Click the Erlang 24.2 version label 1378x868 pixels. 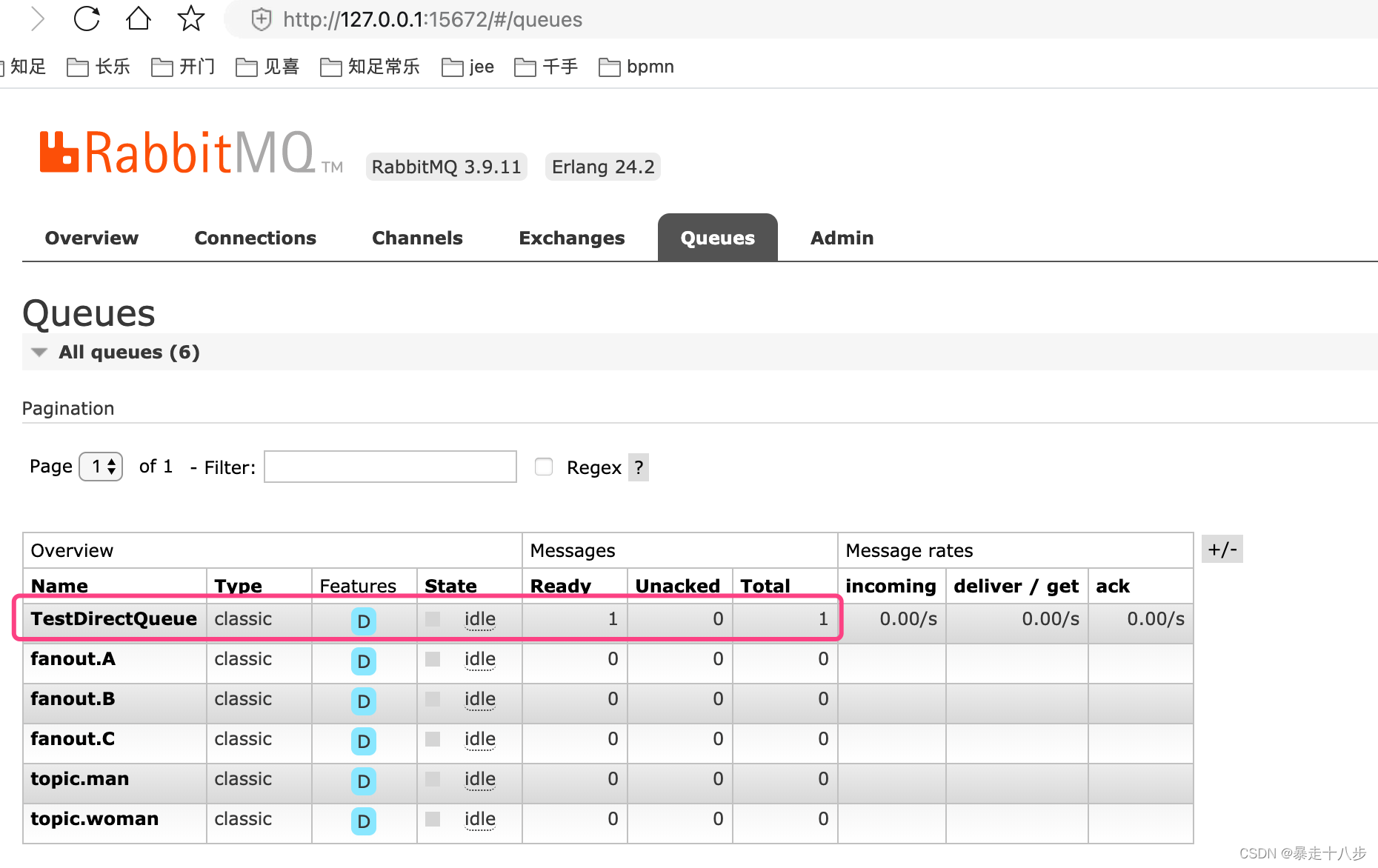coord(603,167)
